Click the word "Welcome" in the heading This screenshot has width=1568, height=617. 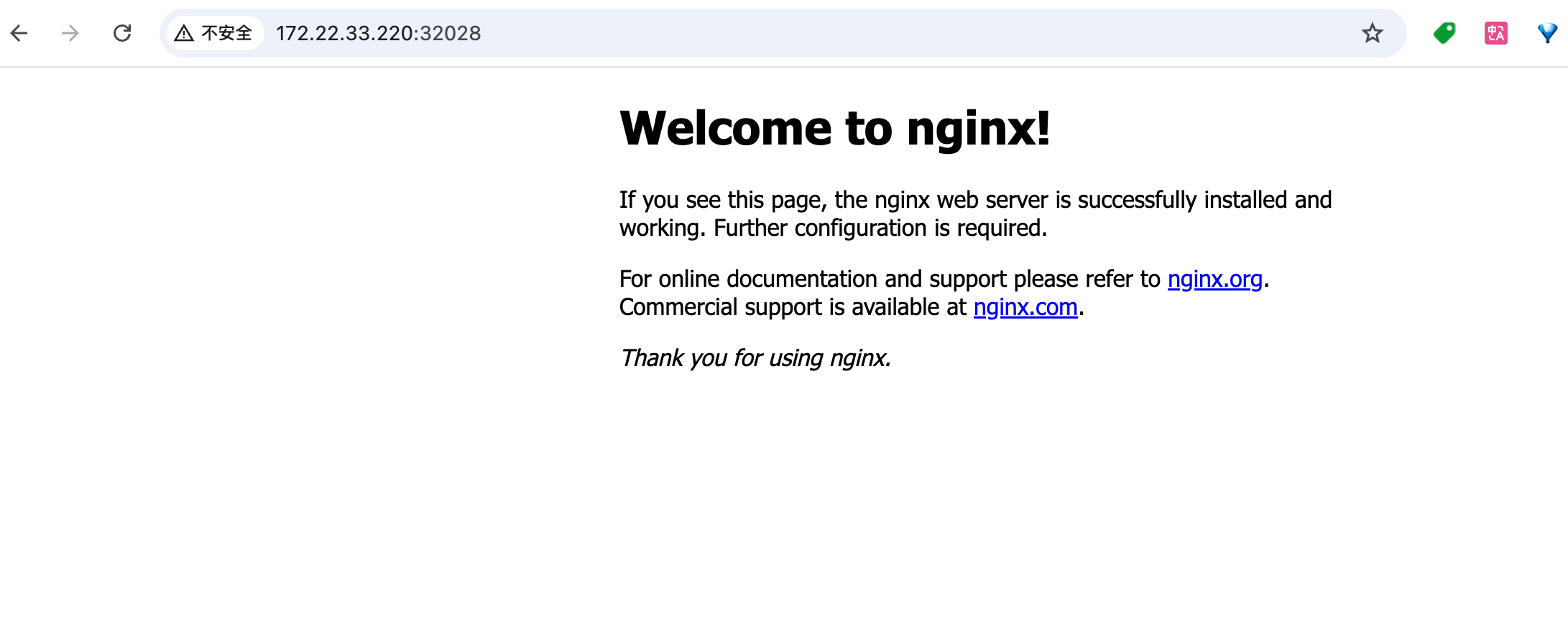pos(725,129)
